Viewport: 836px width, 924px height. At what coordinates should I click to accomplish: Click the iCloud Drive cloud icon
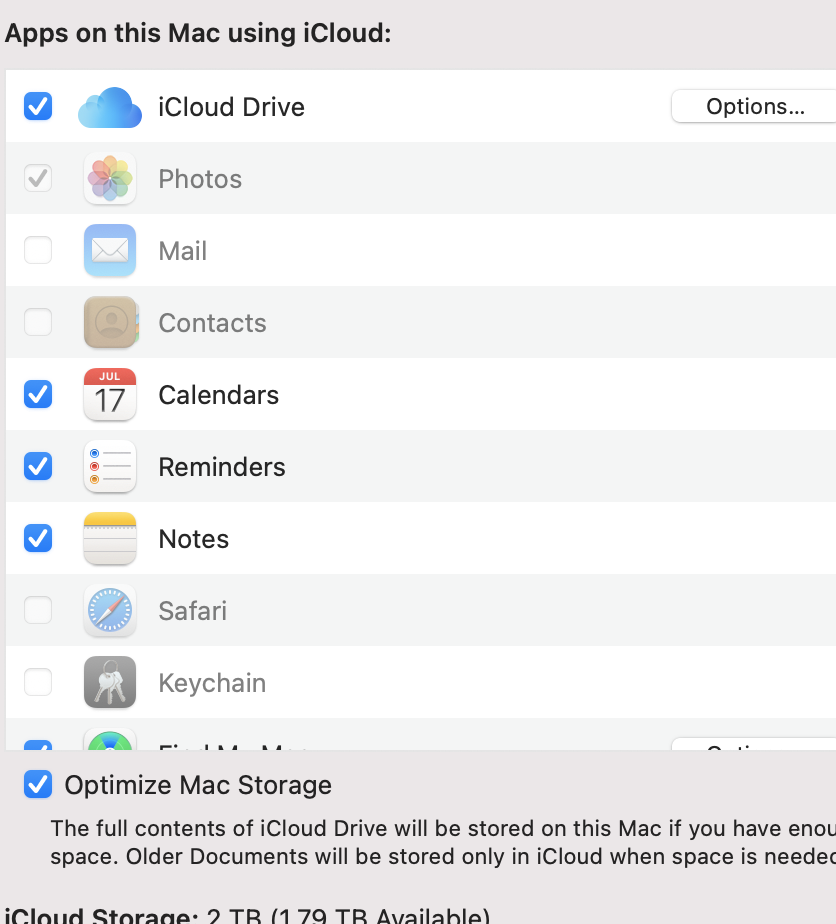pos(110,107)
